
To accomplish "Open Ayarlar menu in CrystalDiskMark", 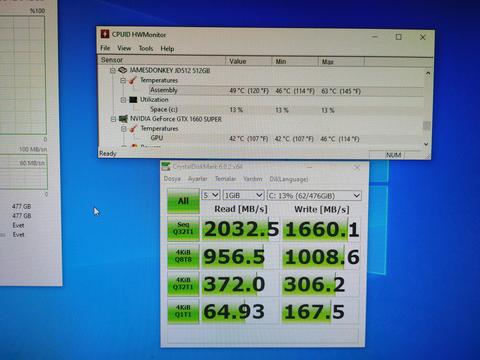I will click(x=198, y=179).
